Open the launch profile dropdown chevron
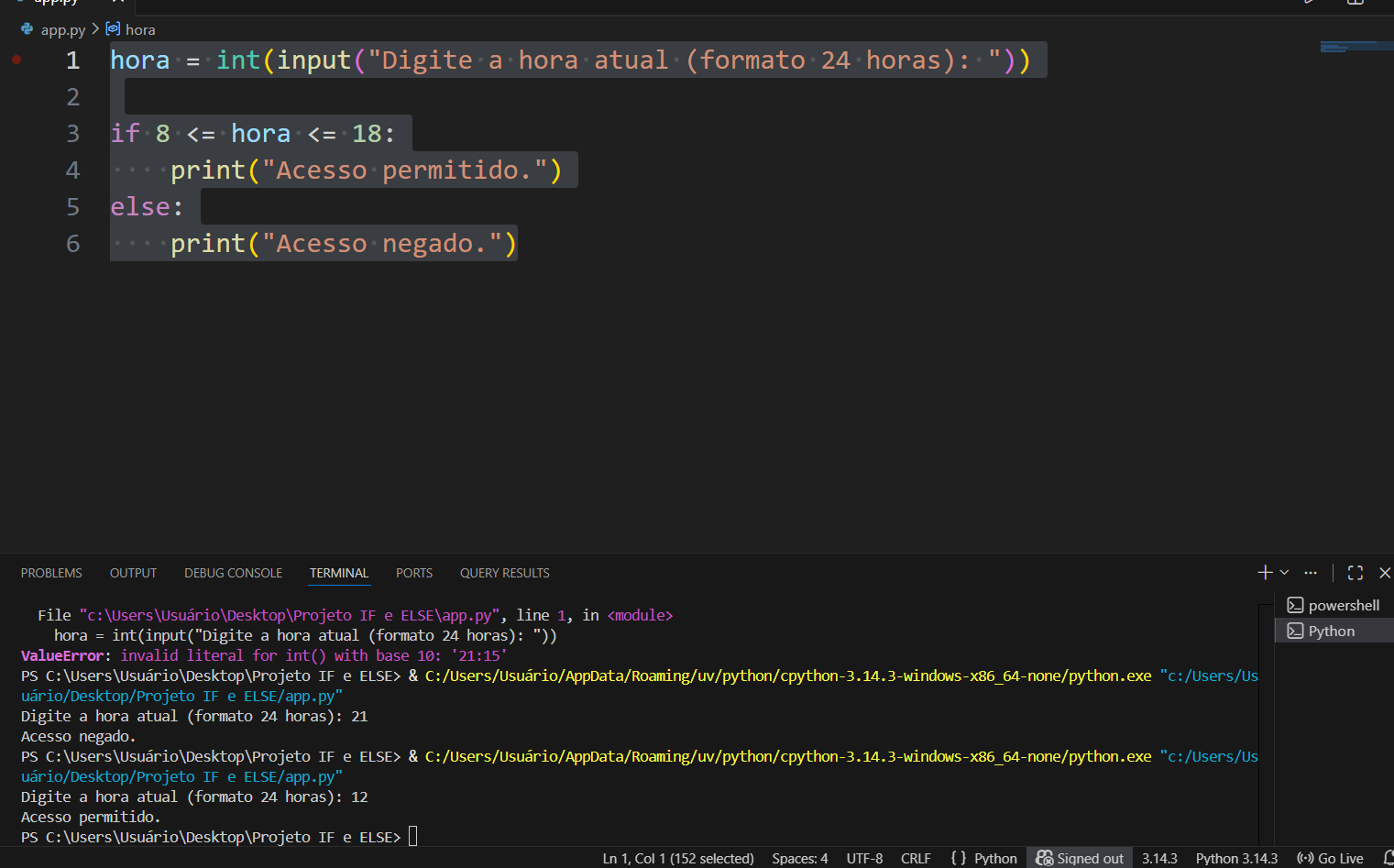This screenshot has width=1394, height=868. click(x=1284, y=573)
